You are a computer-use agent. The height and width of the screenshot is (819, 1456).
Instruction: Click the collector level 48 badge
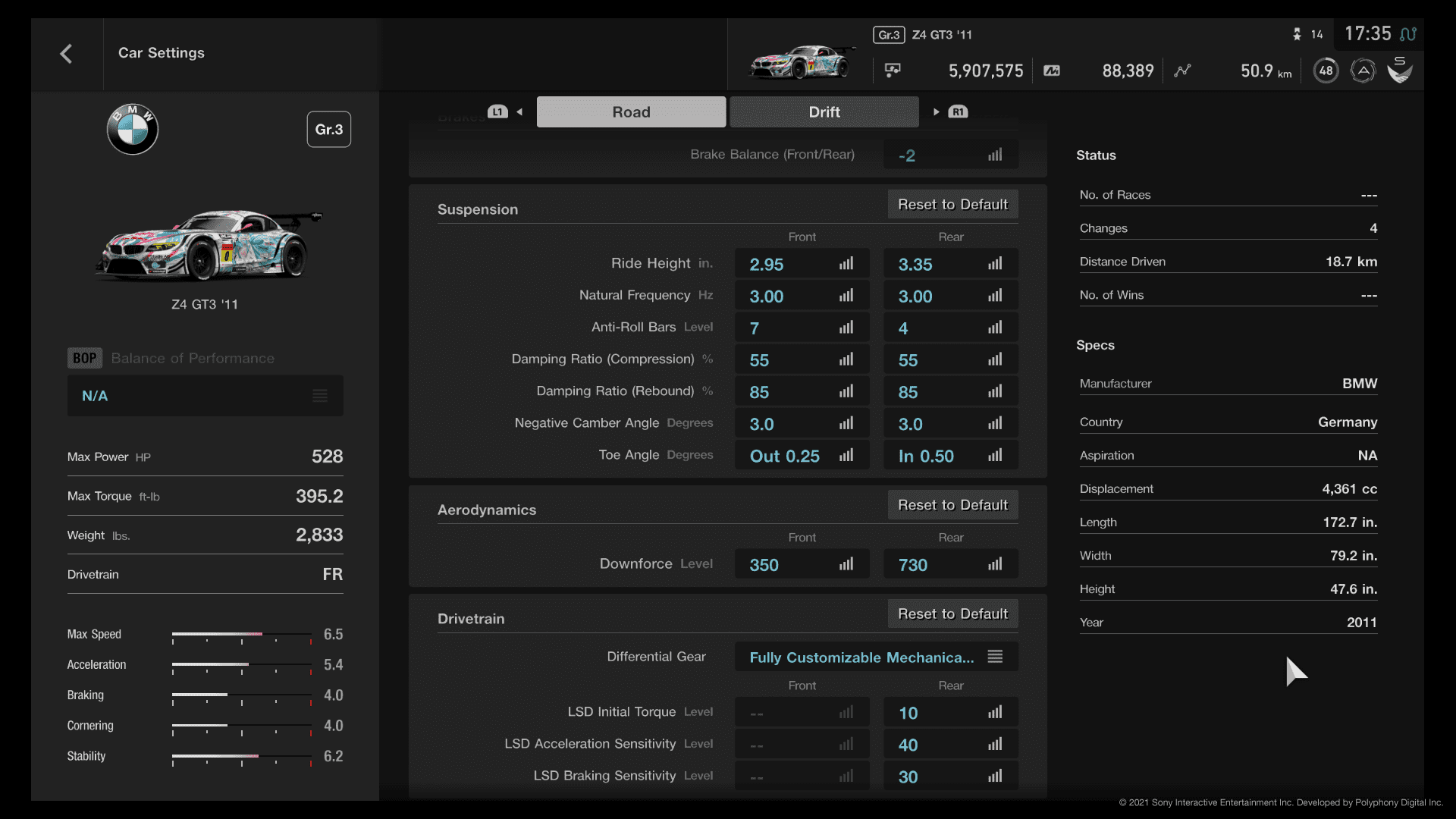point(1326,71)
